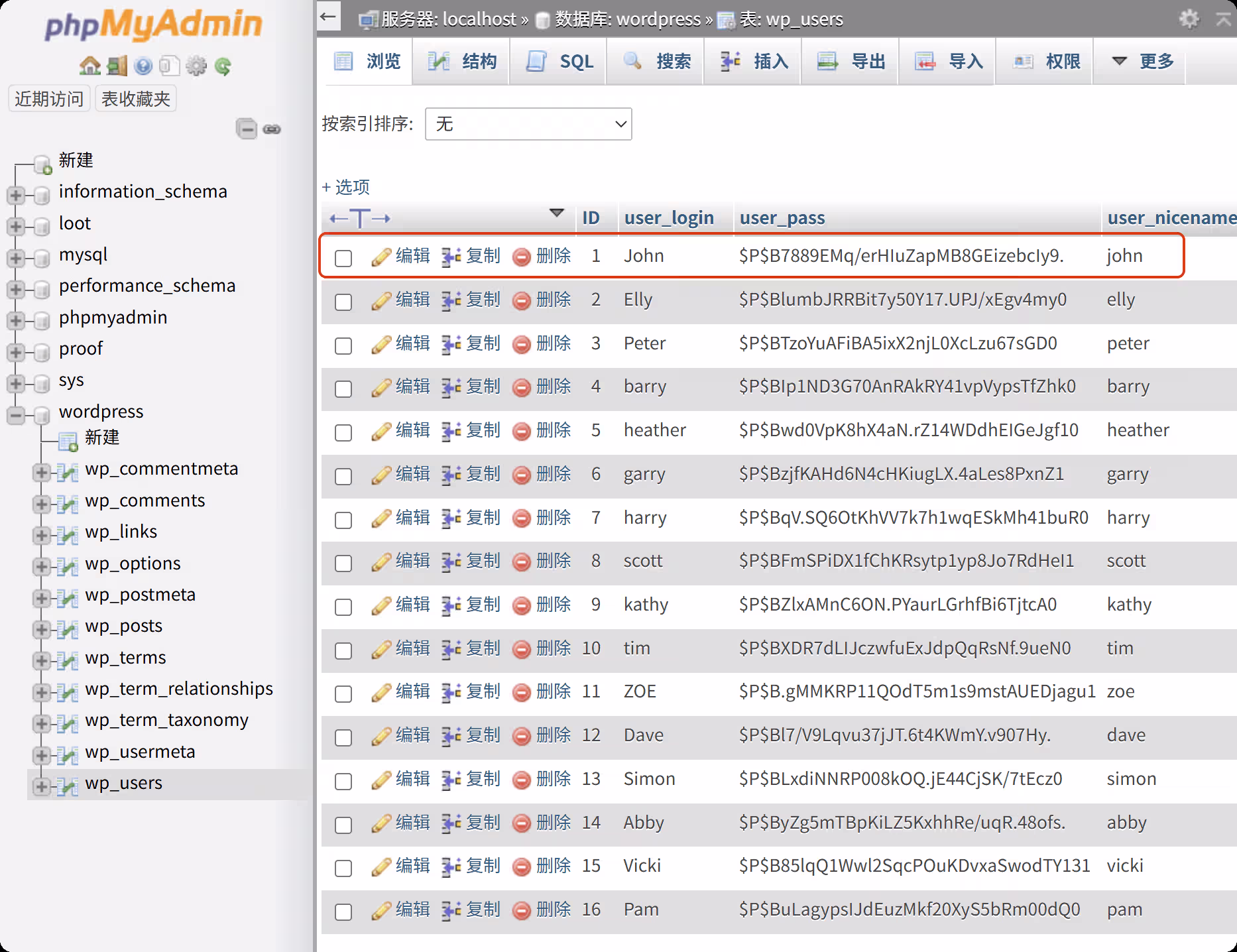Viewport: 1237px width, 952px height.
Task: Click the copy icon for the Peter row
Action: [x=451, y=344]
